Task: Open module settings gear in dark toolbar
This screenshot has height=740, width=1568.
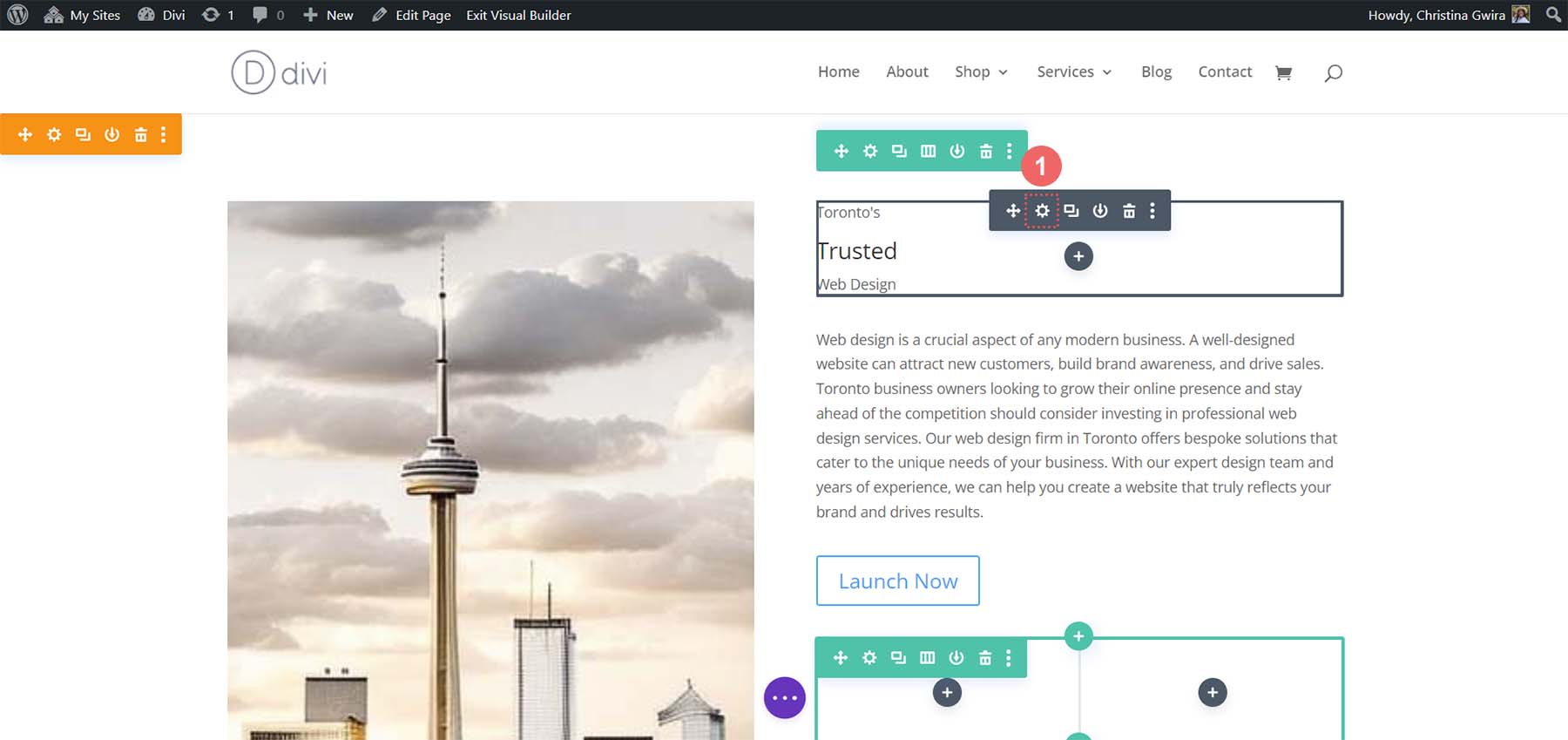Action: pos(1042,211)
